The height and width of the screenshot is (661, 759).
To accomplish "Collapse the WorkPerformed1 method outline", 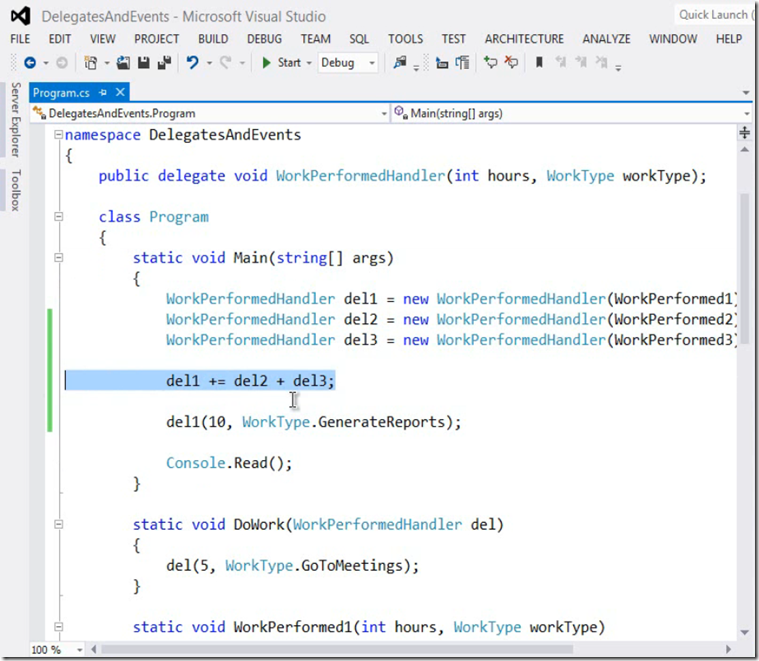I will click(59, 627).
